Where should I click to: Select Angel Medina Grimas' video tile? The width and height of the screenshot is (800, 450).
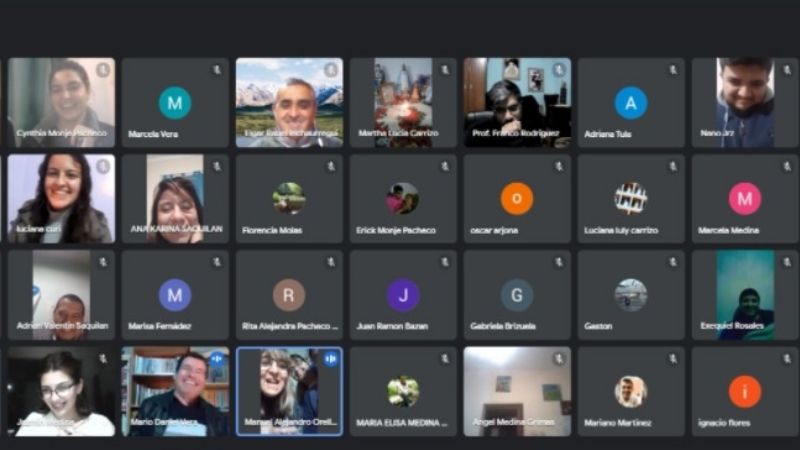pyautogui.click(x=517, y=390)
